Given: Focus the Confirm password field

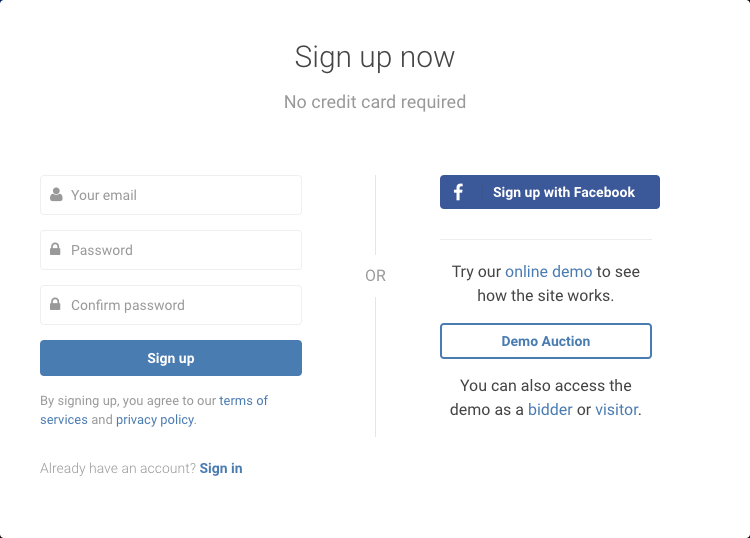Looking at the screenshot, I should point(171,305).
